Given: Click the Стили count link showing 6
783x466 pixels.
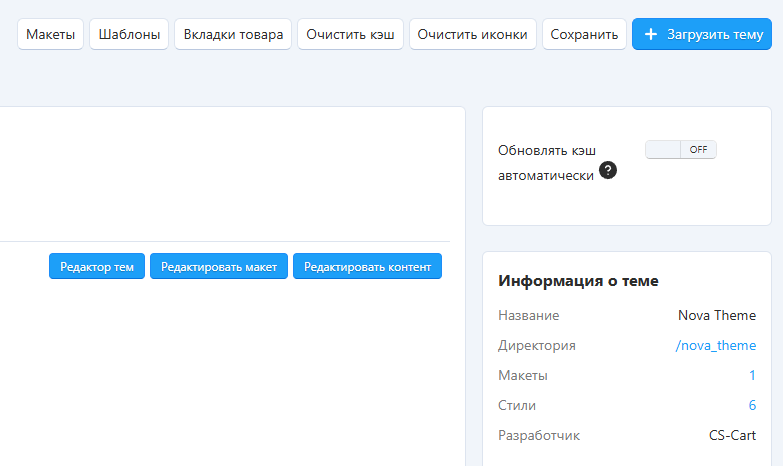Looking at the screenshot, I should [x=752, y=405].
